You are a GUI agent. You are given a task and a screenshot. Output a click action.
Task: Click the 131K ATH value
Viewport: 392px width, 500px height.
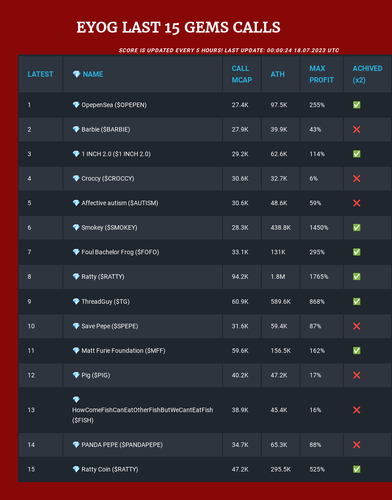278,252
